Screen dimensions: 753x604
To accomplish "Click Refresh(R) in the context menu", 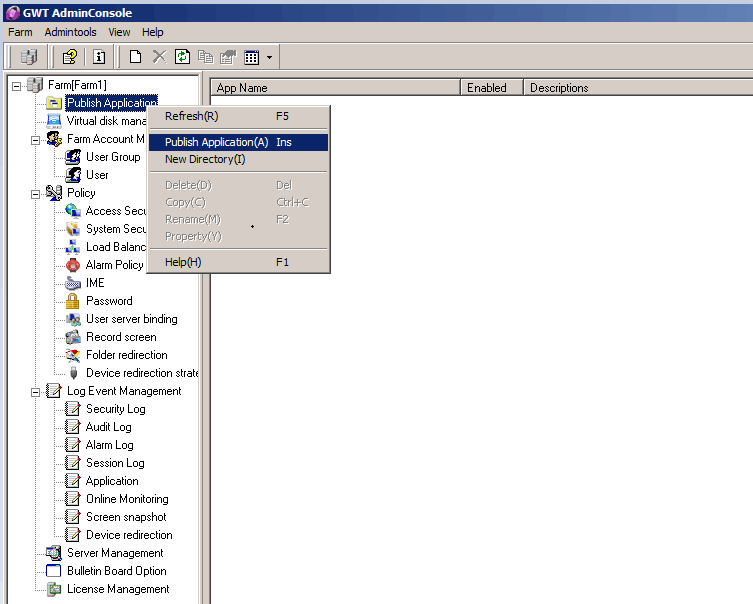I will pyautogui.click(x=191, y=116).
